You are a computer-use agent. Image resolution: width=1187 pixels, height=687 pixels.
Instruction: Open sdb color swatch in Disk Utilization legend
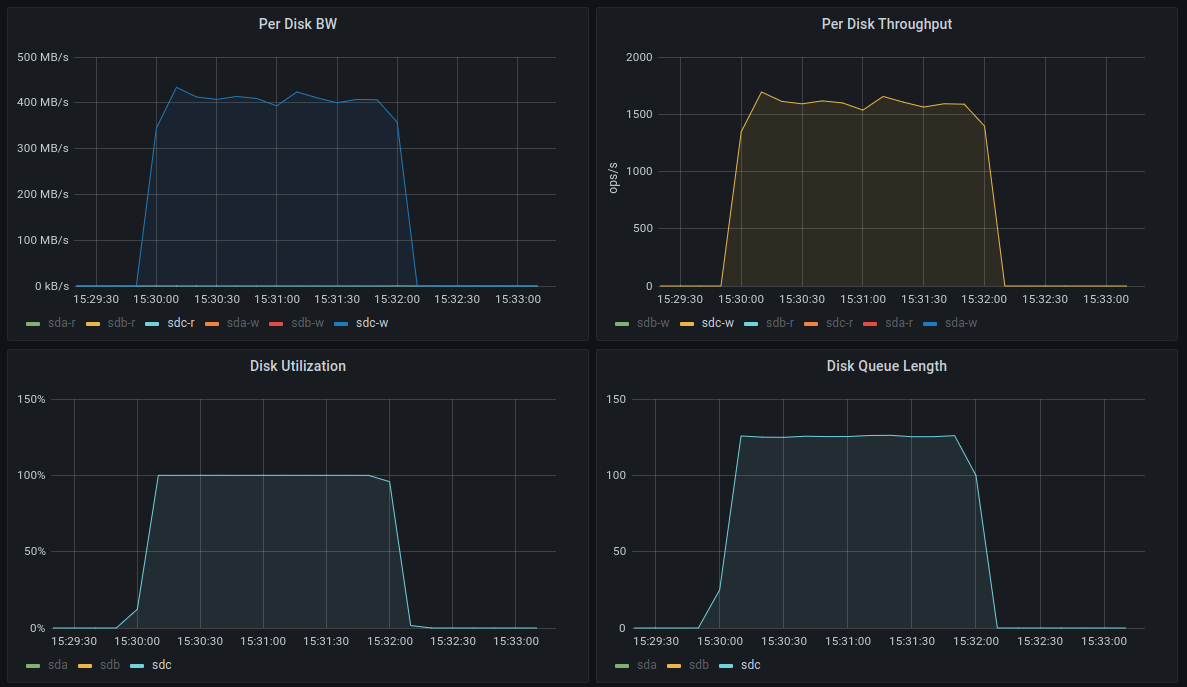pos(84,665)
